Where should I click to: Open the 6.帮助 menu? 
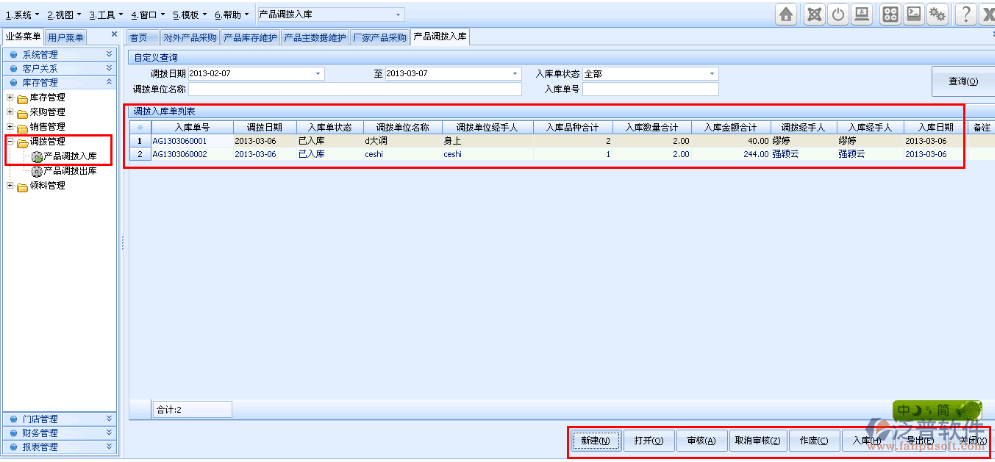pos(232,14)
